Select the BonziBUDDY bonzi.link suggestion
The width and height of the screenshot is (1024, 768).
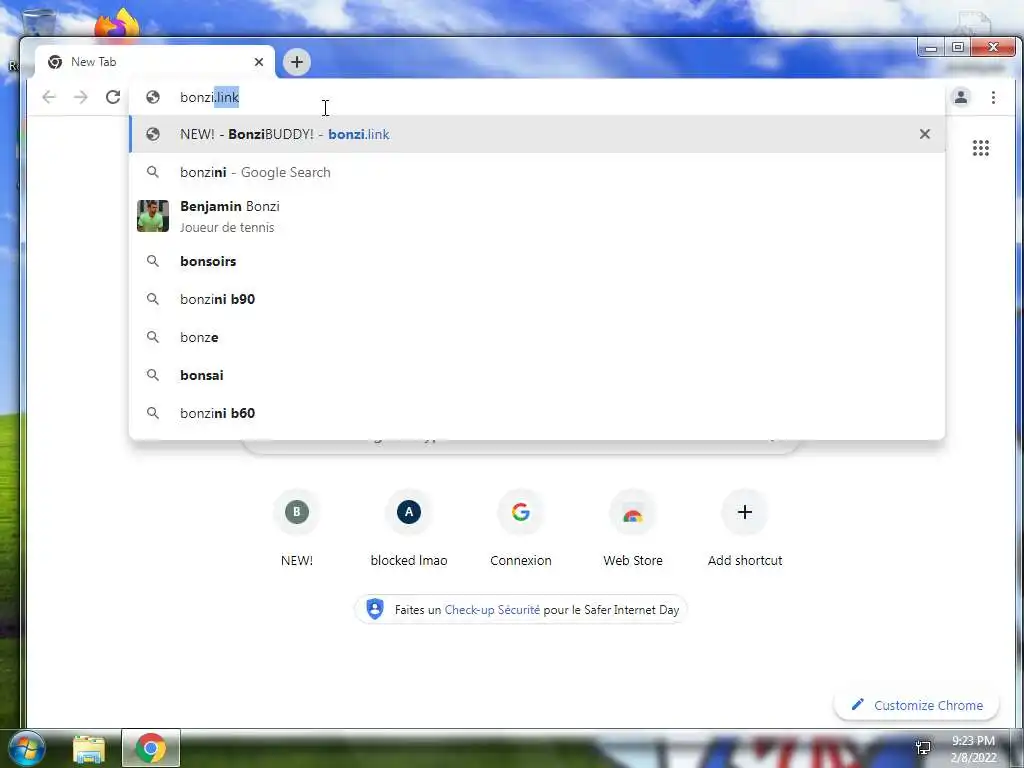(537, 134)
